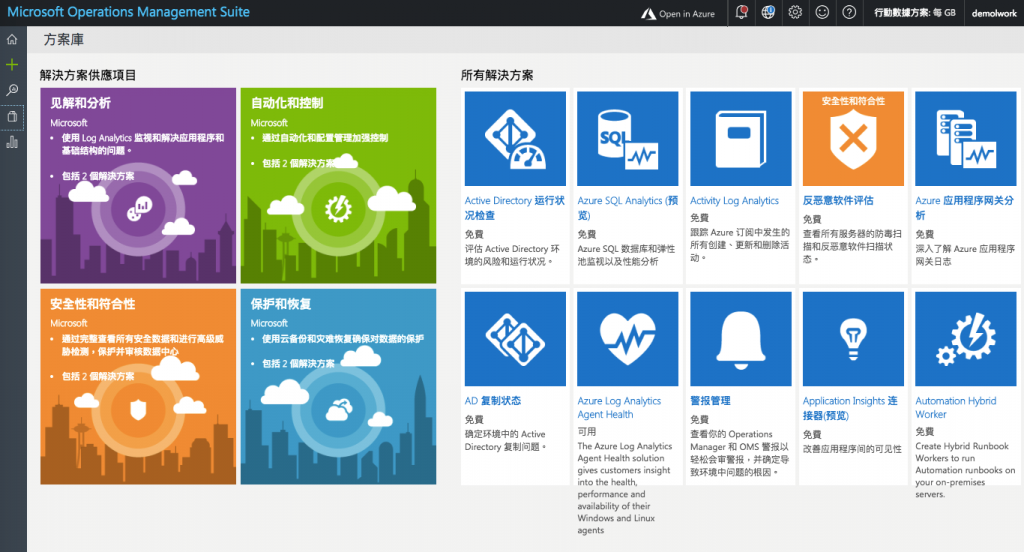Click the 方案庫 page heading

pyautogui.click(x=63, y=40)
